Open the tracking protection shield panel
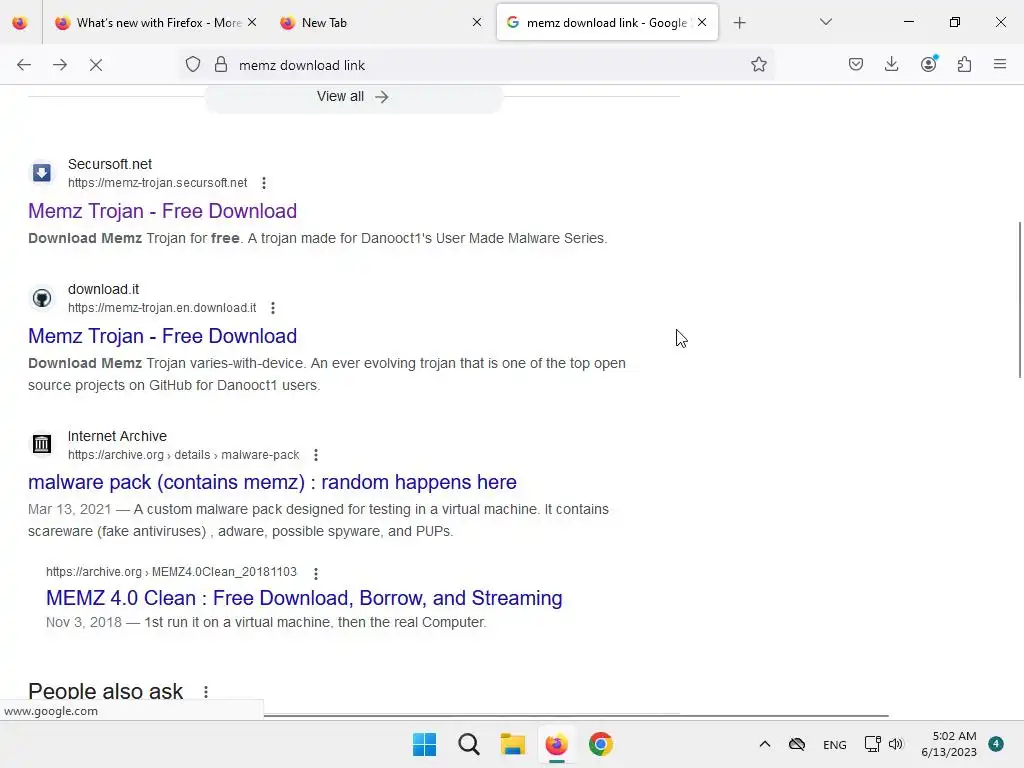Viewport: 1024px width, 768px height. pos(193,65)
